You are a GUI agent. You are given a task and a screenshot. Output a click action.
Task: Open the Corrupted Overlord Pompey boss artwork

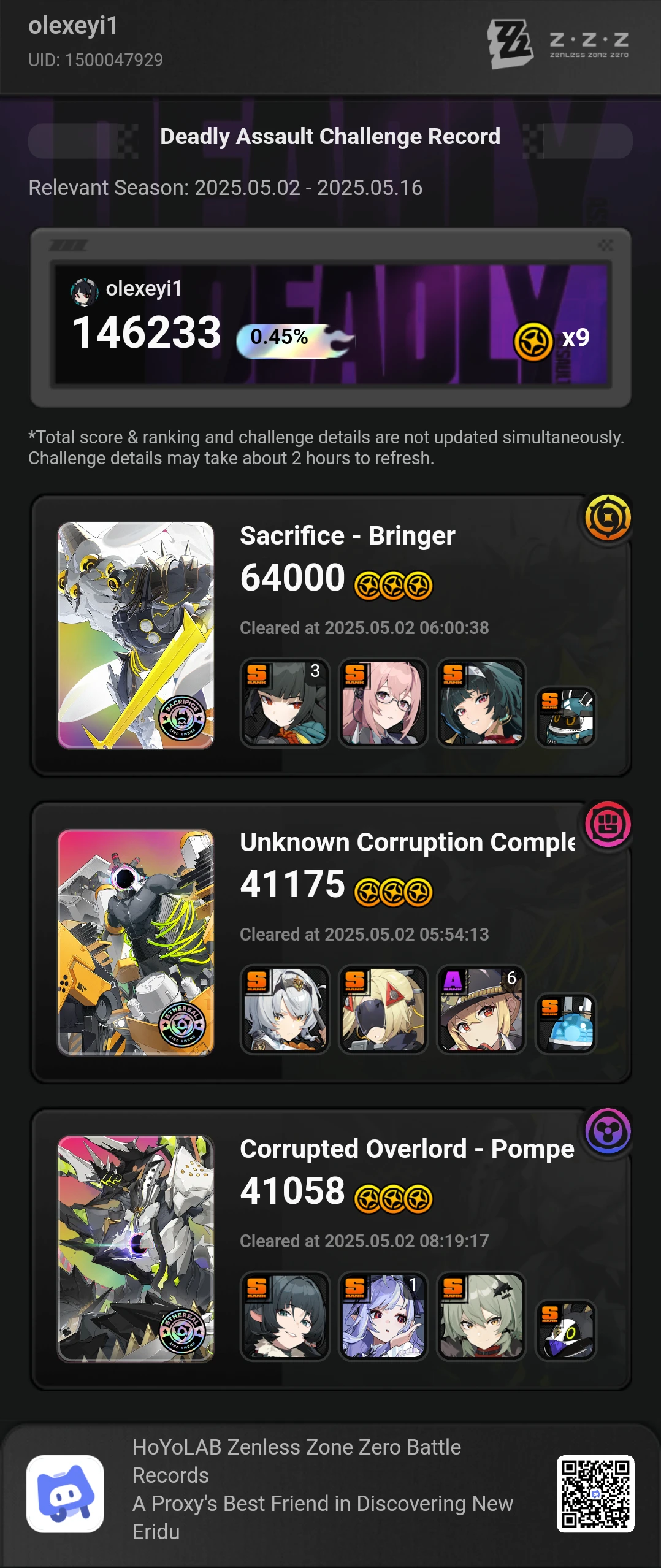pos(136,1249)
